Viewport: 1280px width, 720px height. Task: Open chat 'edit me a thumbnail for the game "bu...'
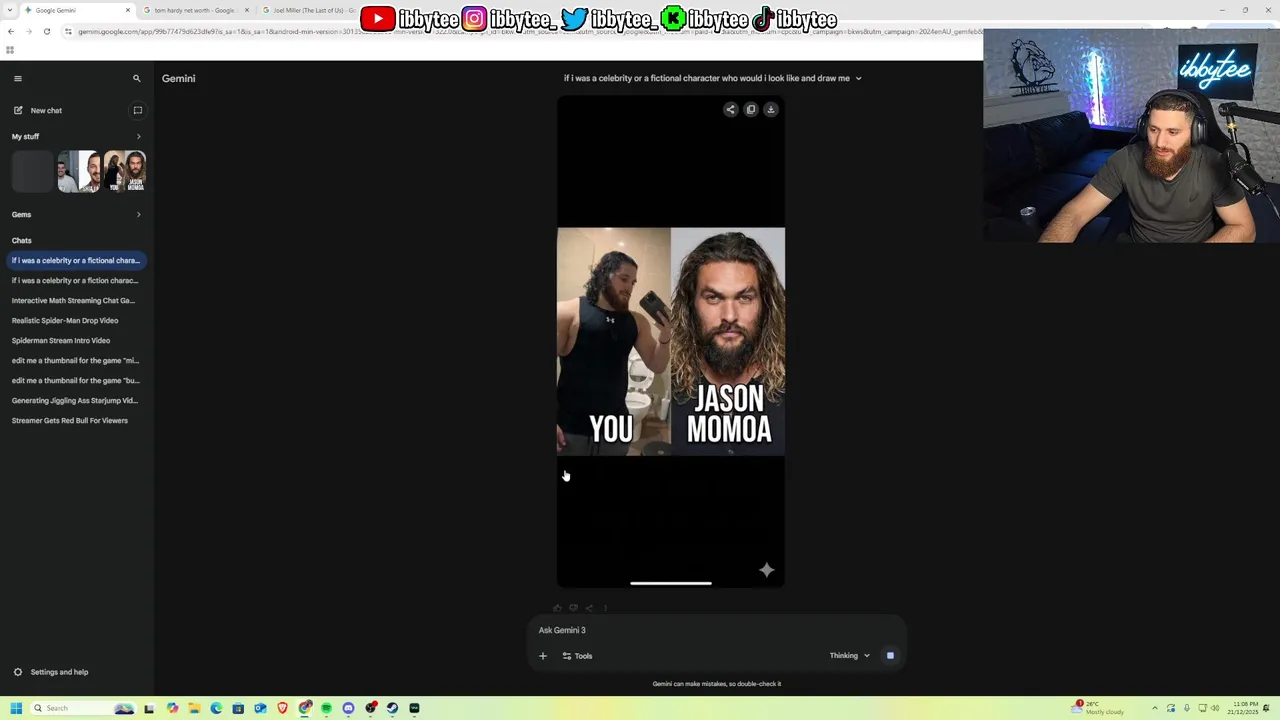click(76, 380)
